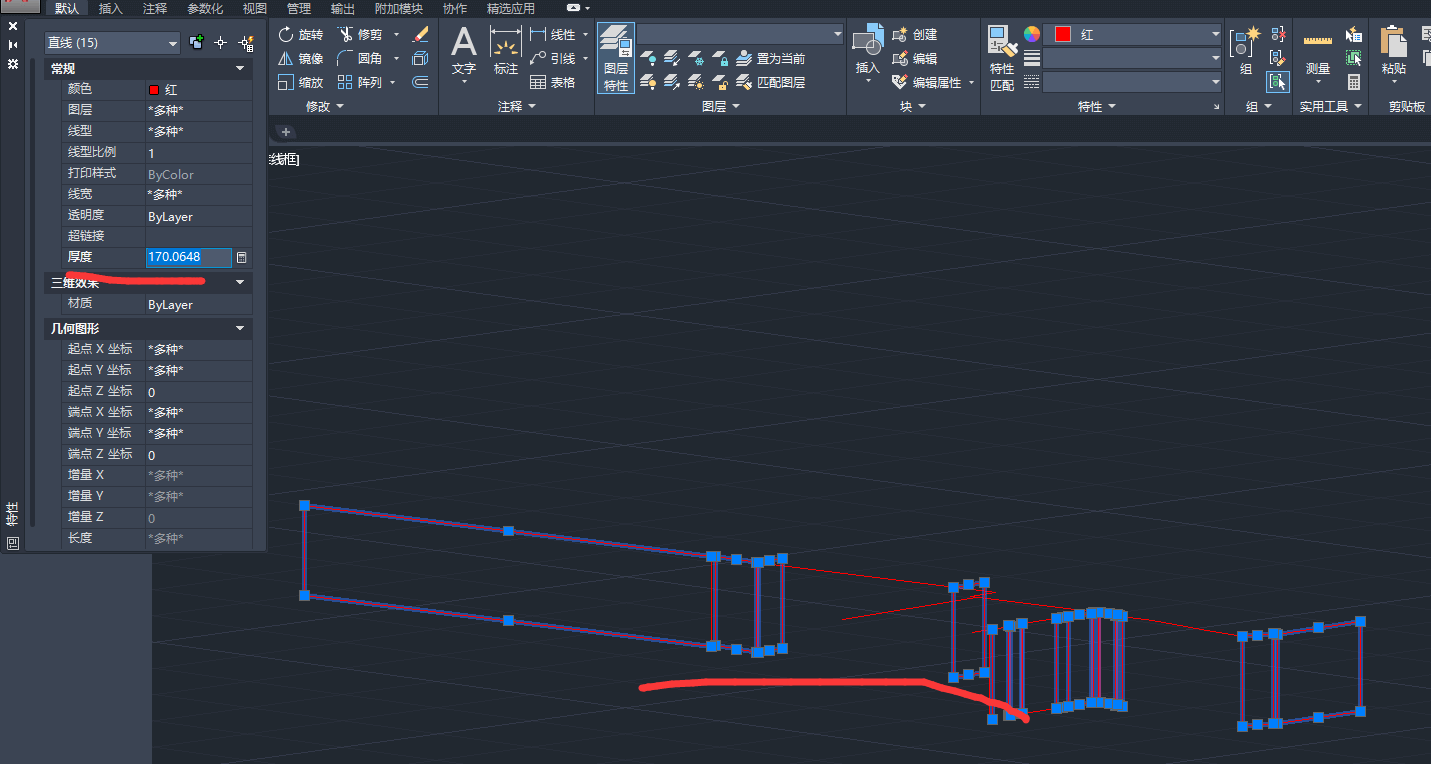Viewport: 1431px width, 764px height.
Task: Toggle the PICKADD selection mode button
Action: (197, 43)
